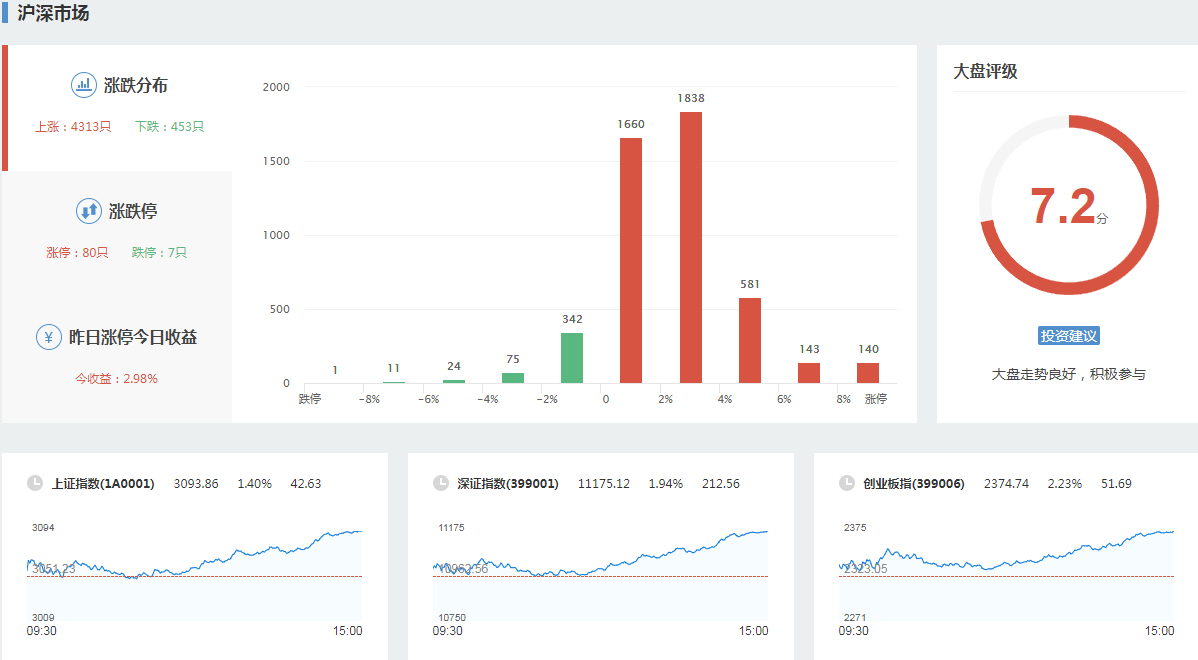Open the 深证指数(399001) link

click(508, 484)
